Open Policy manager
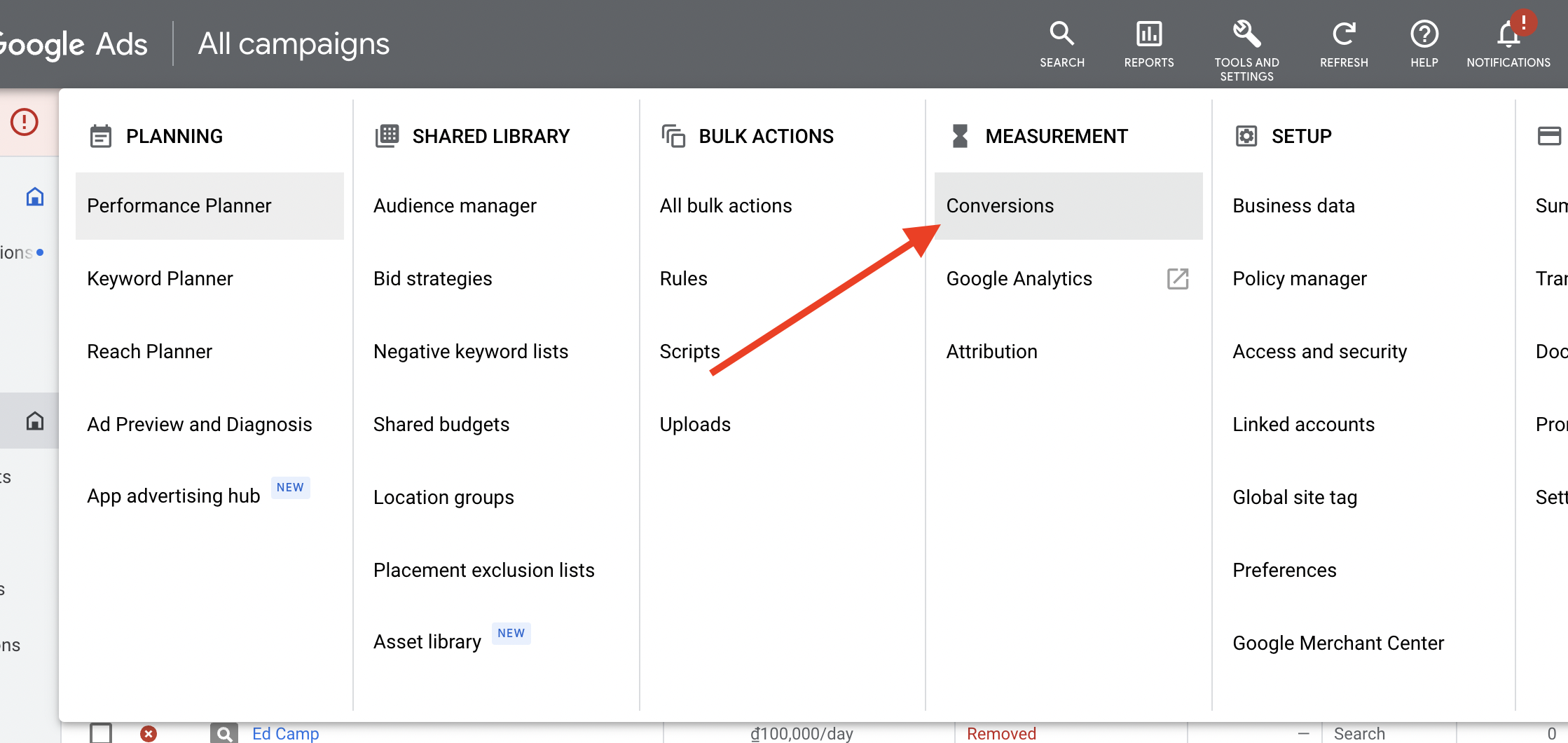This screenshot has width=1568, height=743. click(x=1300, y=279)
